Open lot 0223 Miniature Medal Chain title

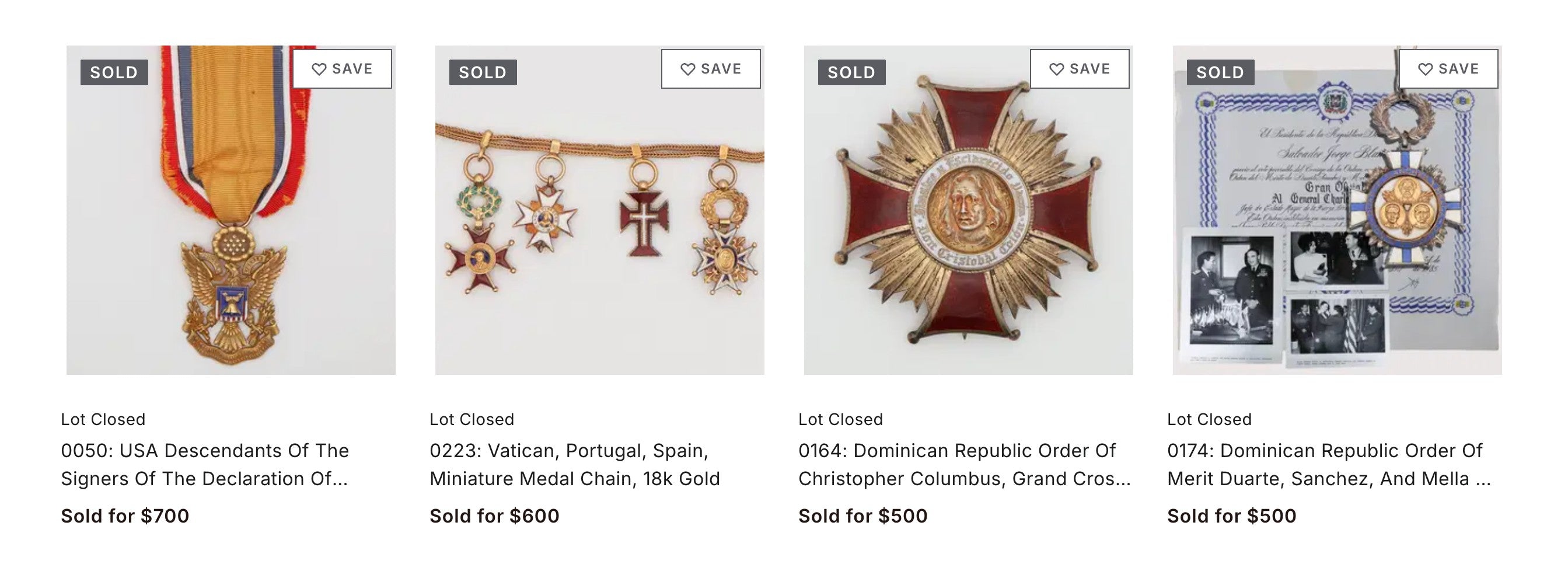click(574, 464)
